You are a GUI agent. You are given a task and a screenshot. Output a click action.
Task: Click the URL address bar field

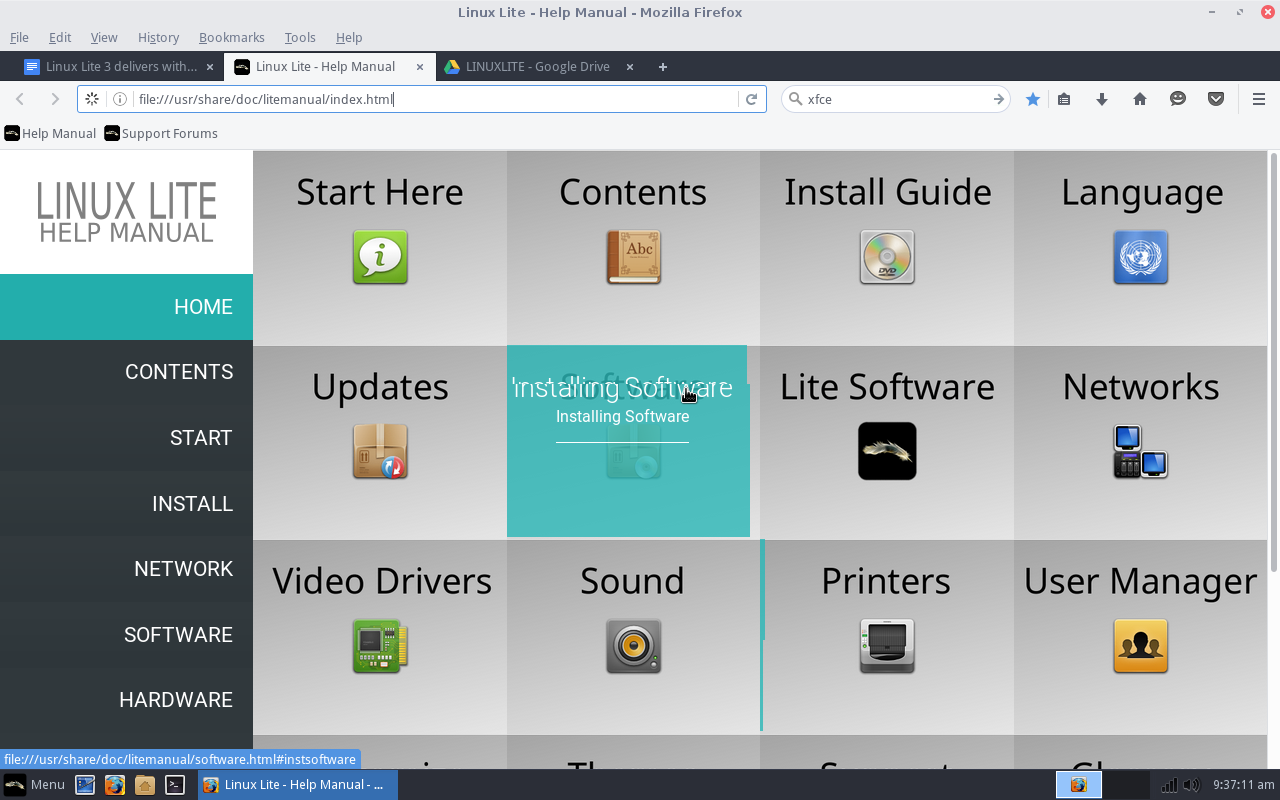point(430,99)
